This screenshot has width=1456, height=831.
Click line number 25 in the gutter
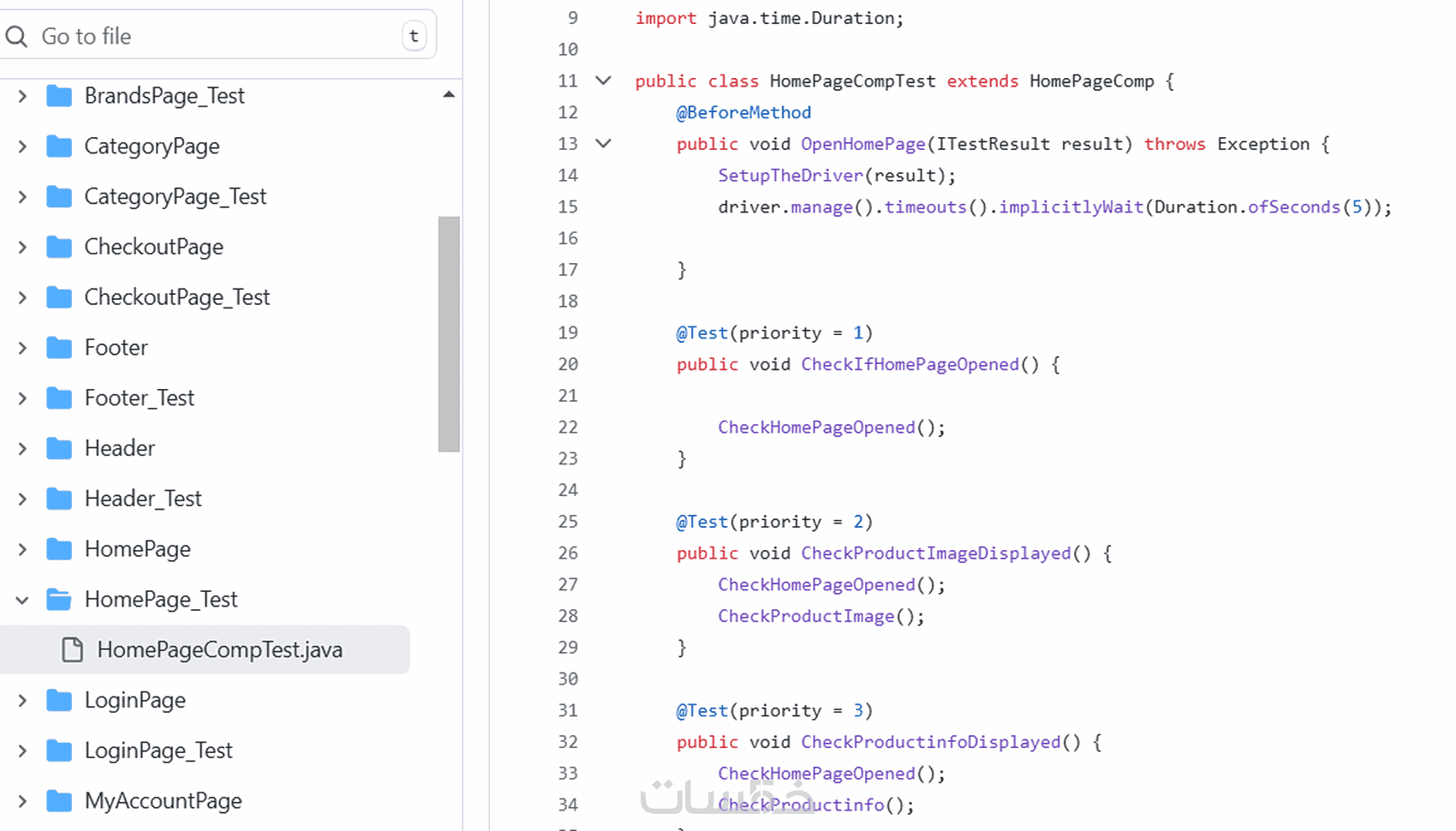[x=569, y=522]
